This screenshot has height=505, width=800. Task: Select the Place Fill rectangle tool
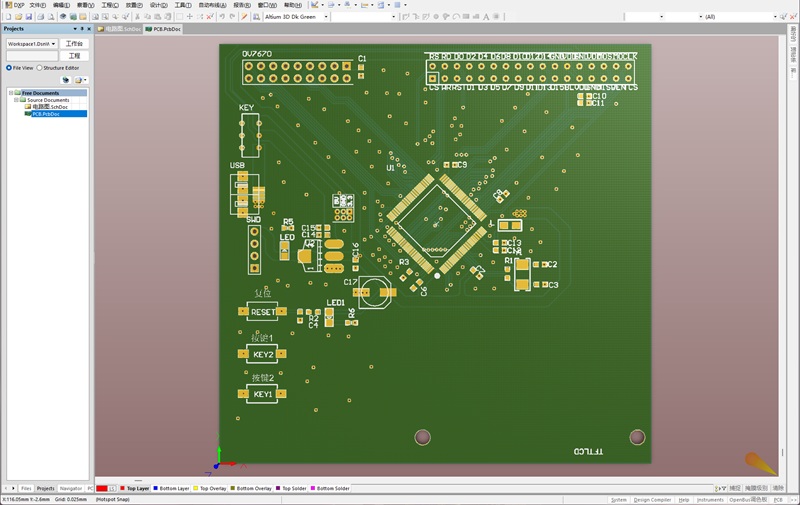[466, 17]
